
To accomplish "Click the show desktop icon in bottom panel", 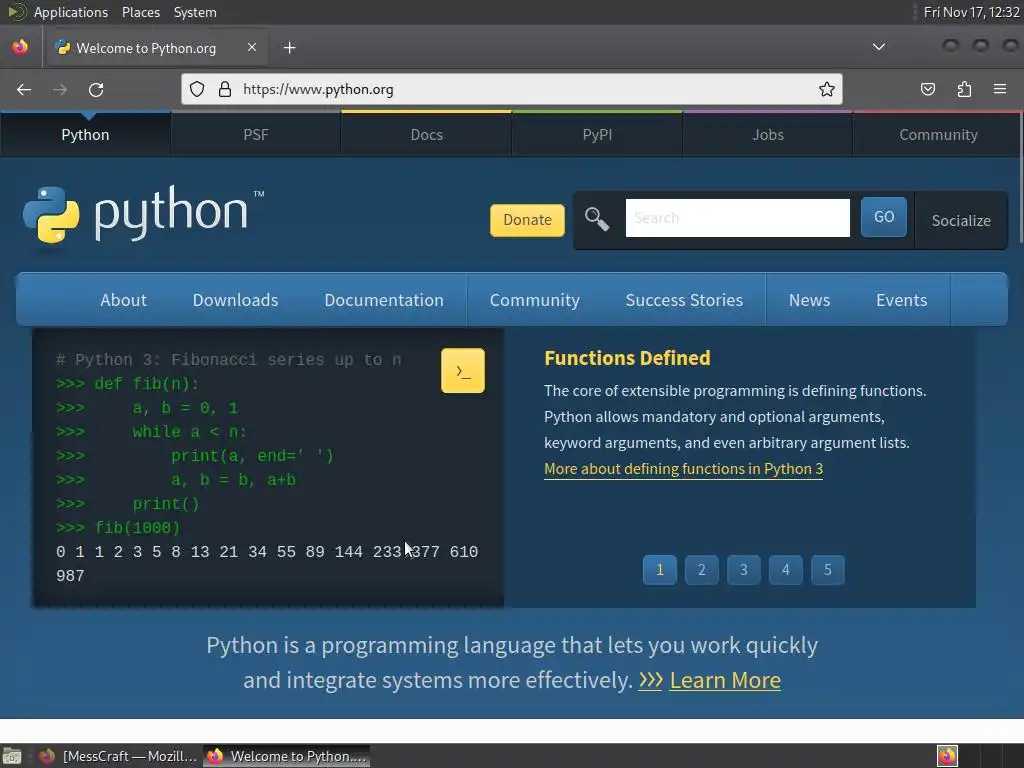I will (x=12, y=756).
